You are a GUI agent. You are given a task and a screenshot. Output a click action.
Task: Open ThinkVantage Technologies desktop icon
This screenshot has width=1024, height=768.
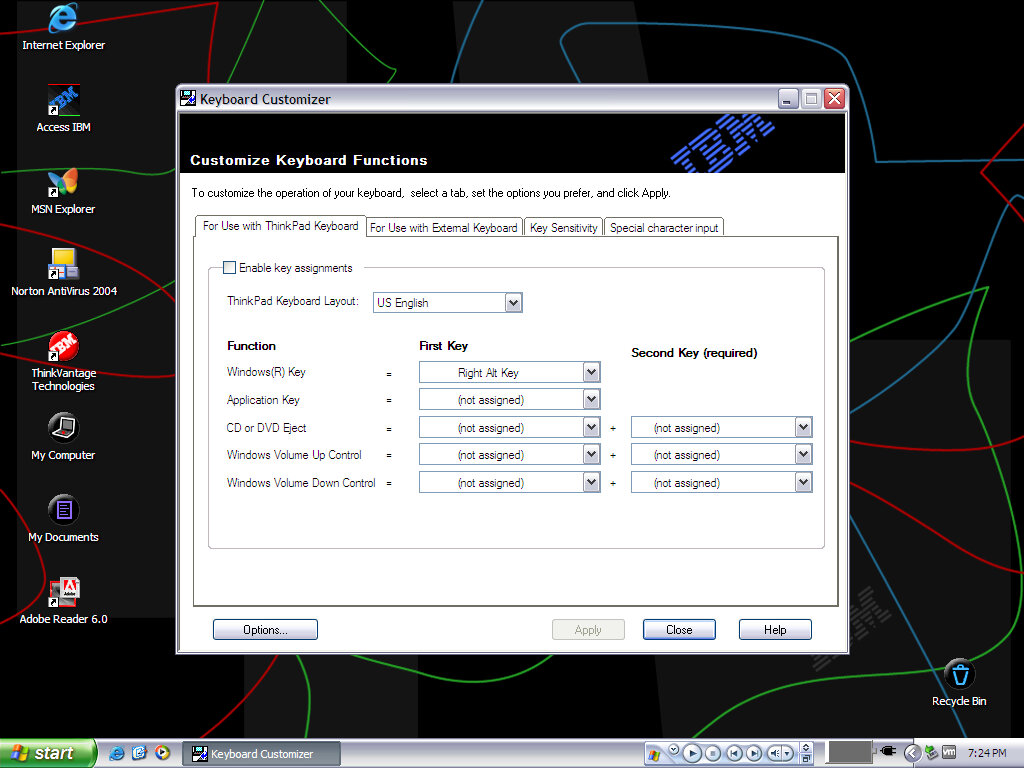pos(63,347)
